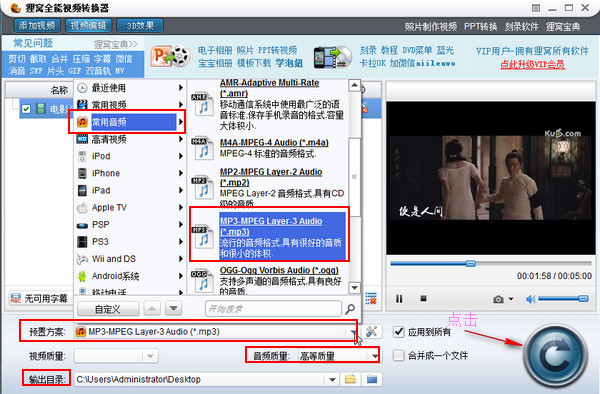Click the list clear icon beside subtitles
Viewport: 600px width, 394px height.
pos(371,299)
